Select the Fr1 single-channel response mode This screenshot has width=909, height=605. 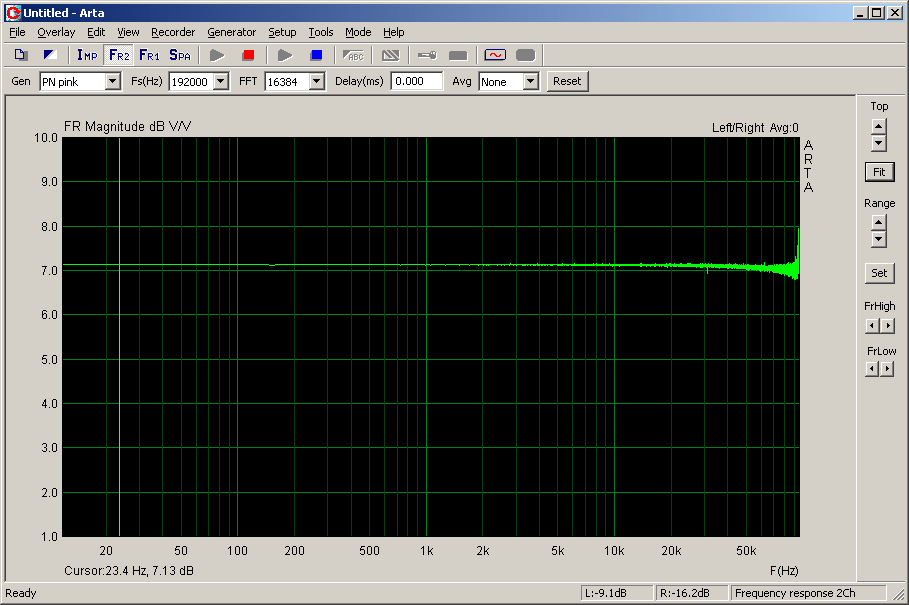pos(149,55)
